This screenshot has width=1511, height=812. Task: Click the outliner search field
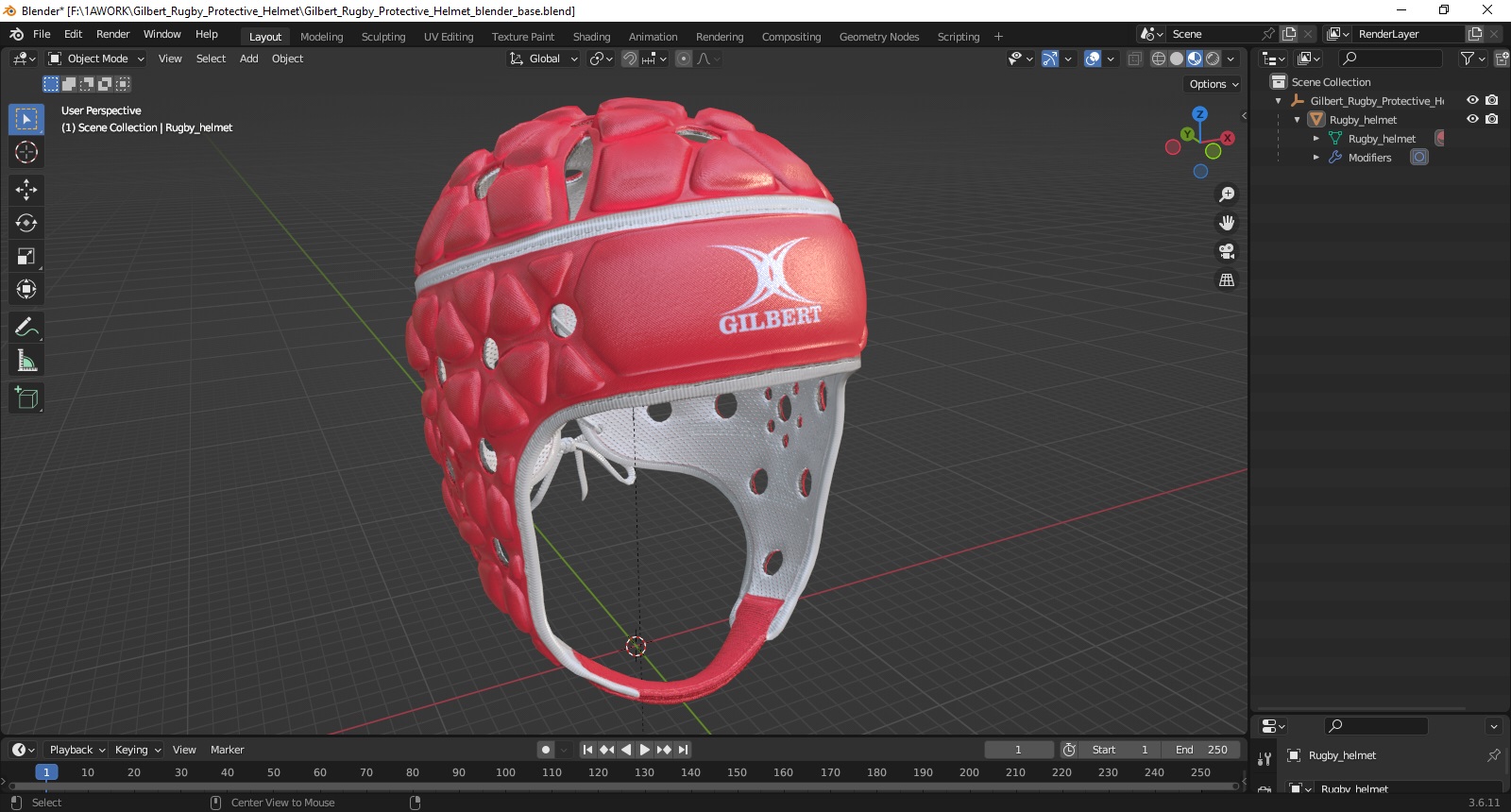[x=1390, y=59]
